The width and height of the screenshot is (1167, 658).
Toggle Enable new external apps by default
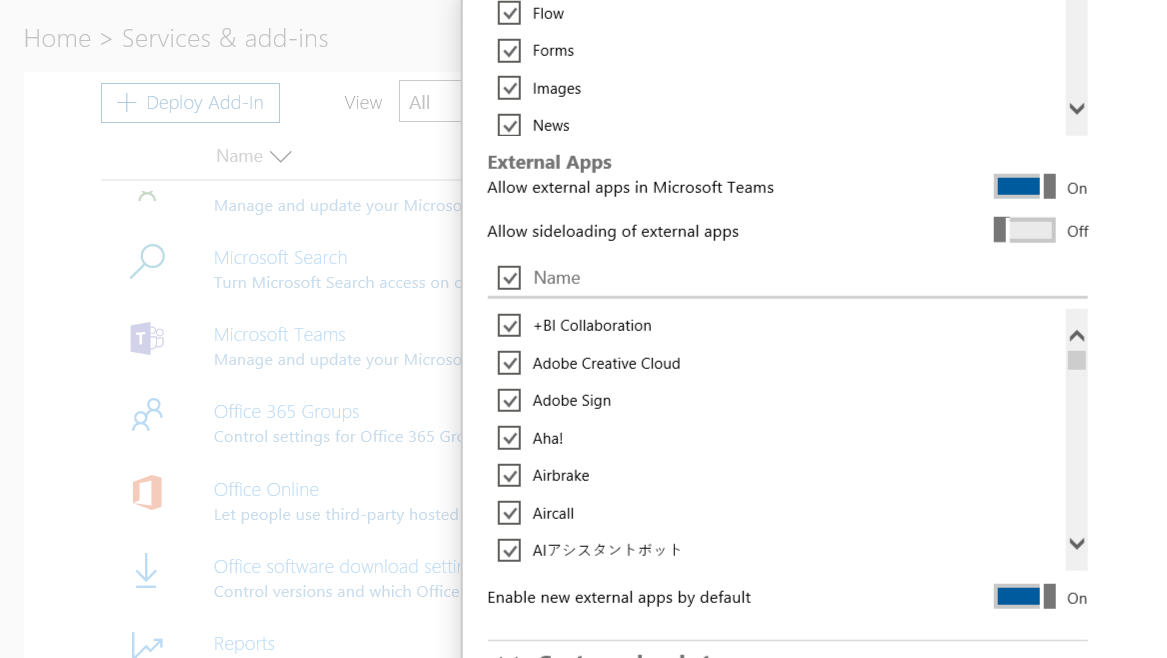pos(1024,597)
